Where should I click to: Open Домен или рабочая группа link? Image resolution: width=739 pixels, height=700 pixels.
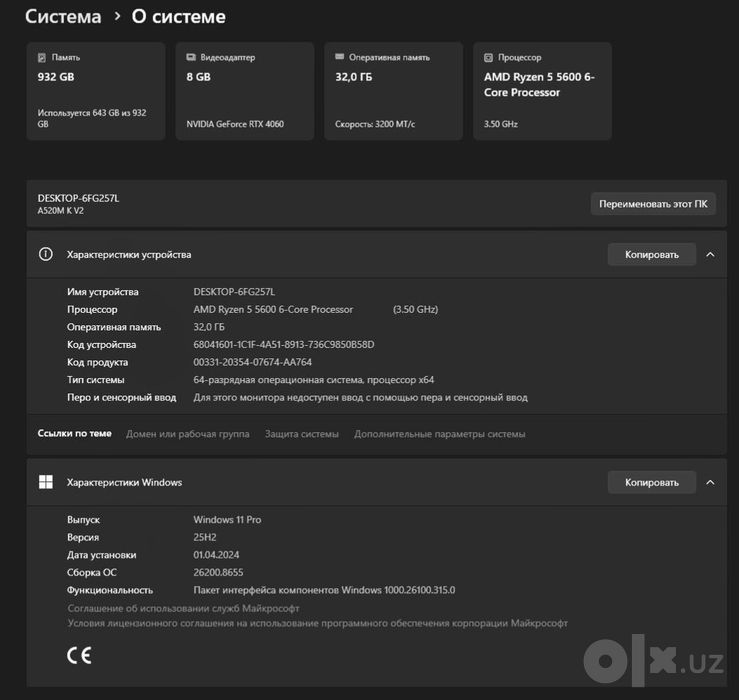(x=188, y=434)
